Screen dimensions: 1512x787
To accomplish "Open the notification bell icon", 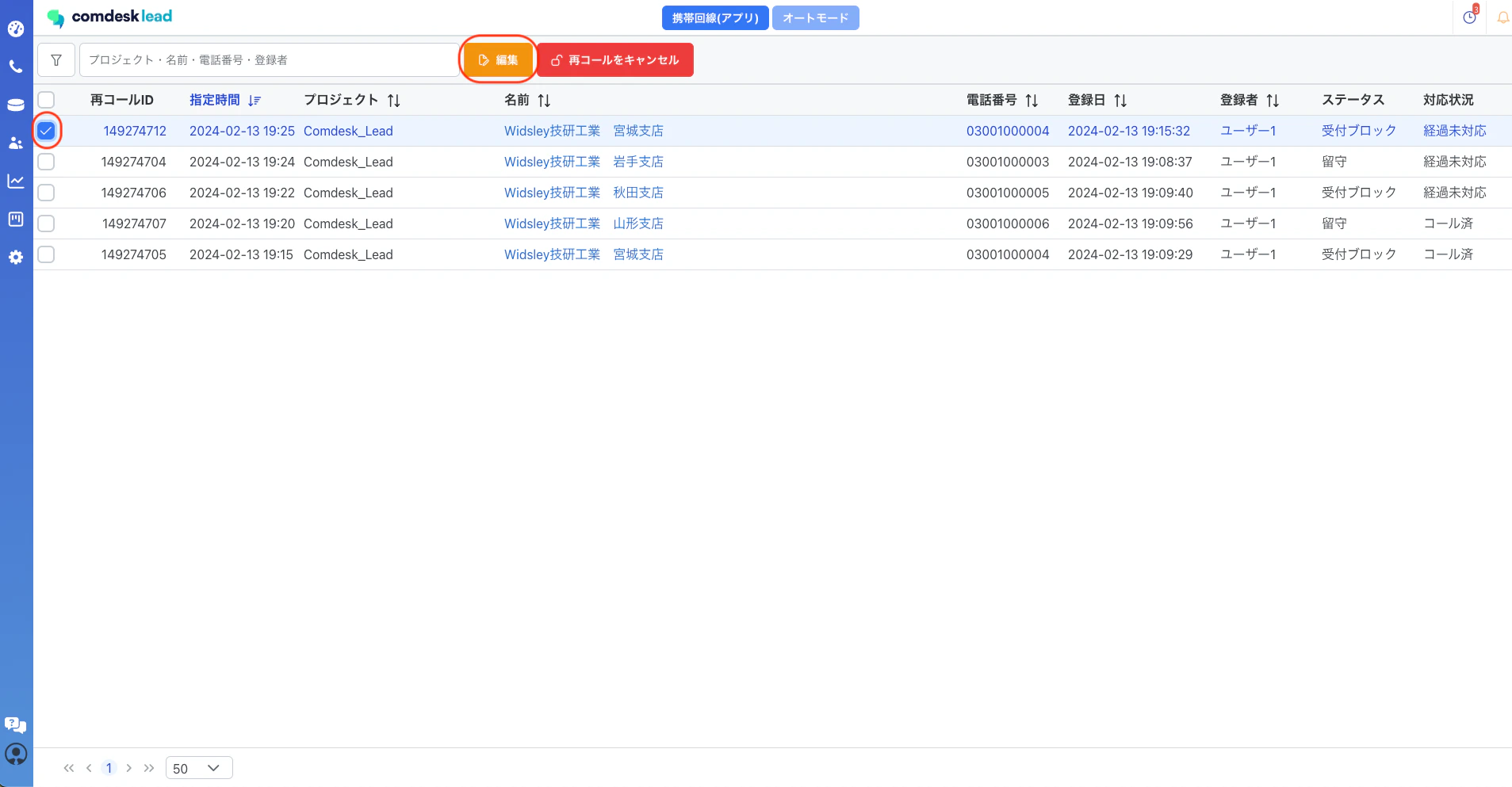I will [x=1502, y=17].
